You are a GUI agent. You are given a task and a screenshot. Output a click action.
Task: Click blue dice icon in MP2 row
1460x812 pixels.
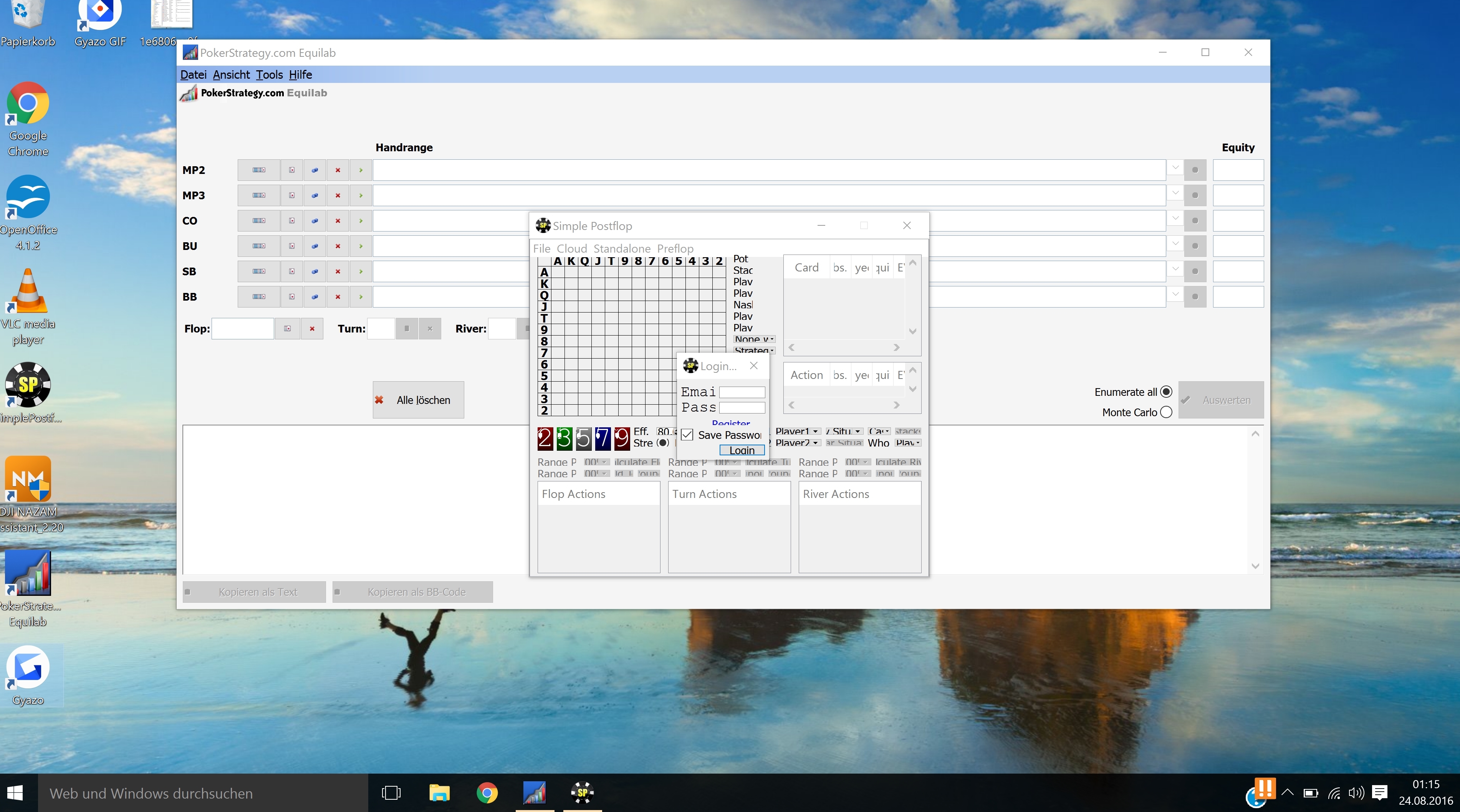tap(315, 170)
